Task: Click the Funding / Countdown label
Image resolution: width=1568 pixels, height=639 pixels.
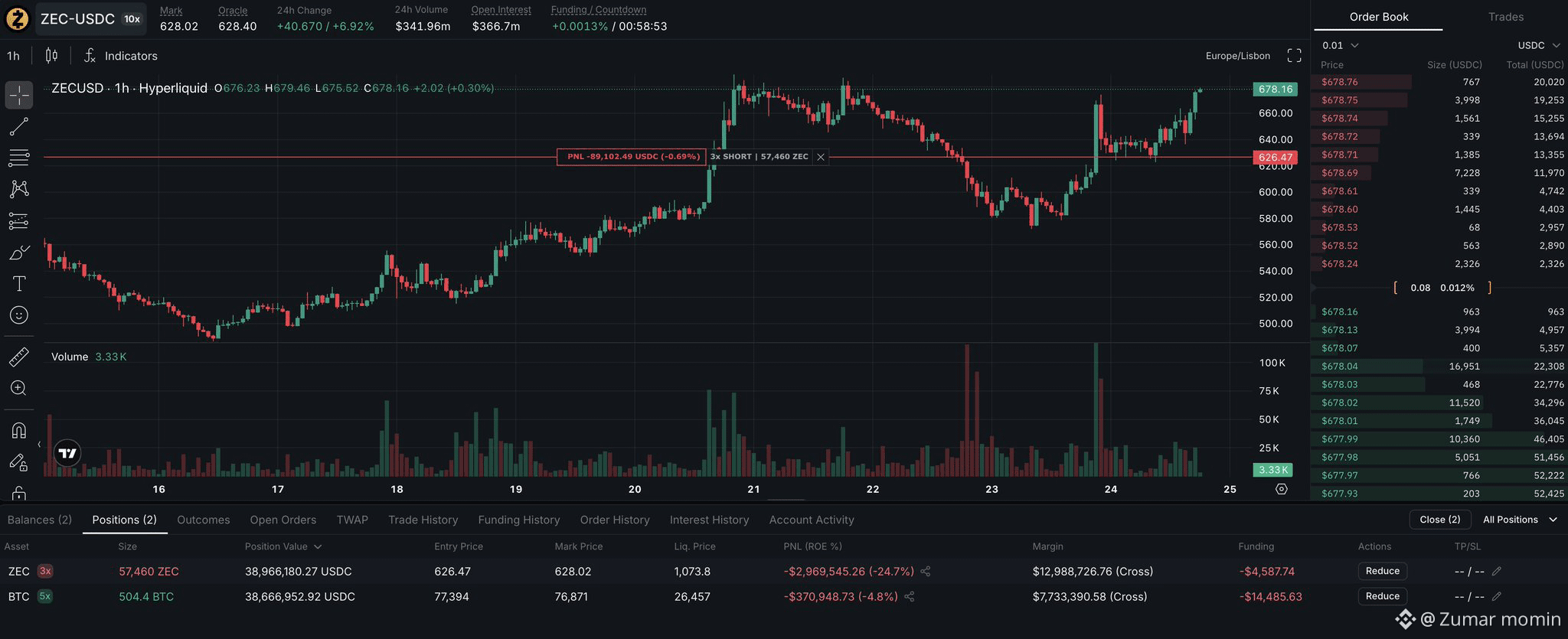Action: point(599,10)
